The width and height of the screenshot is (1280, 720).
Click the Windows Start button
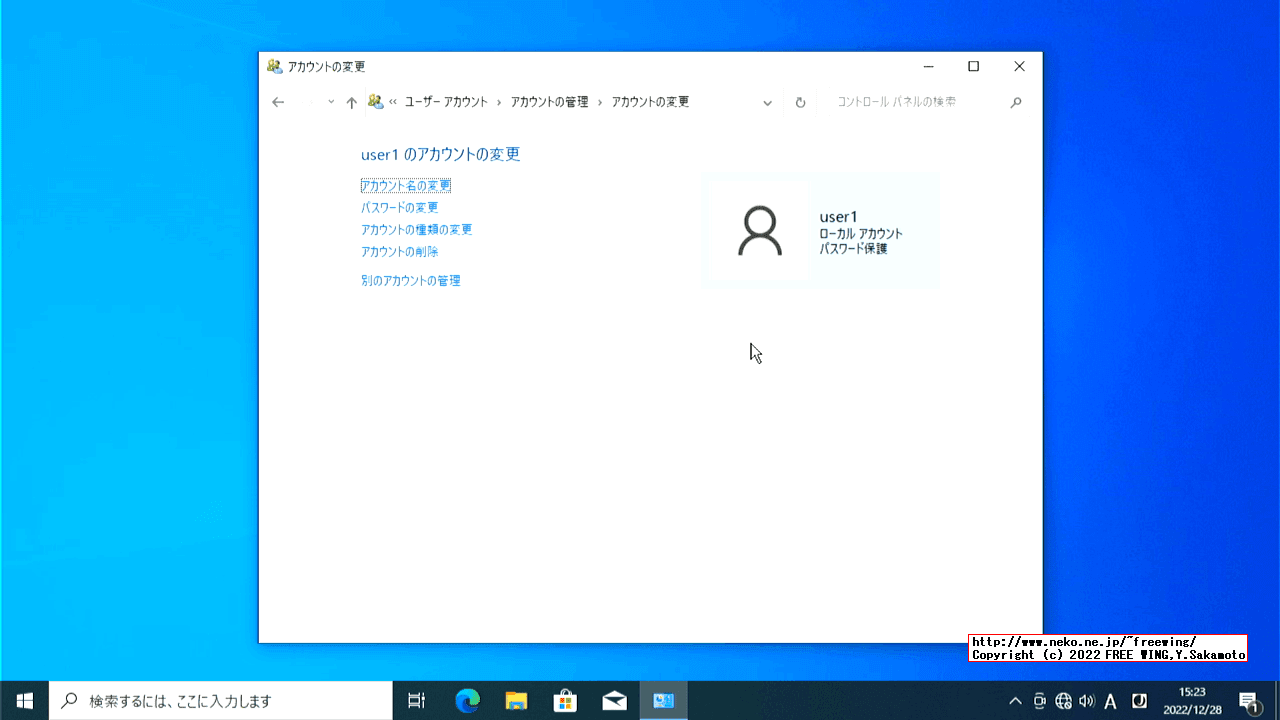(x=22, y=701)
